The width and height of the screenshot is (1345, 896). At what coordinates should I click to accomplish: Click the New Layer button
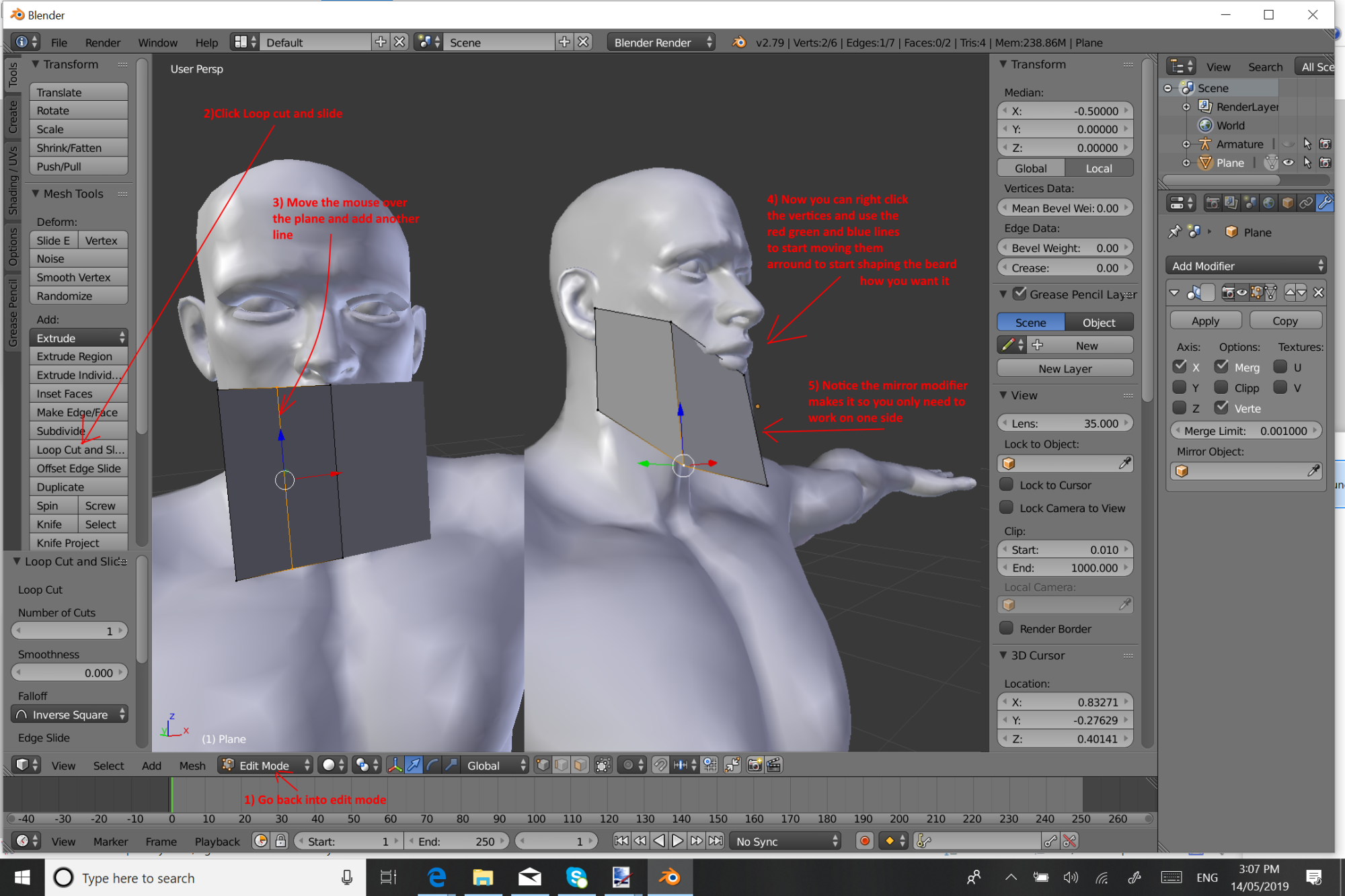(x=1065, y=368)
